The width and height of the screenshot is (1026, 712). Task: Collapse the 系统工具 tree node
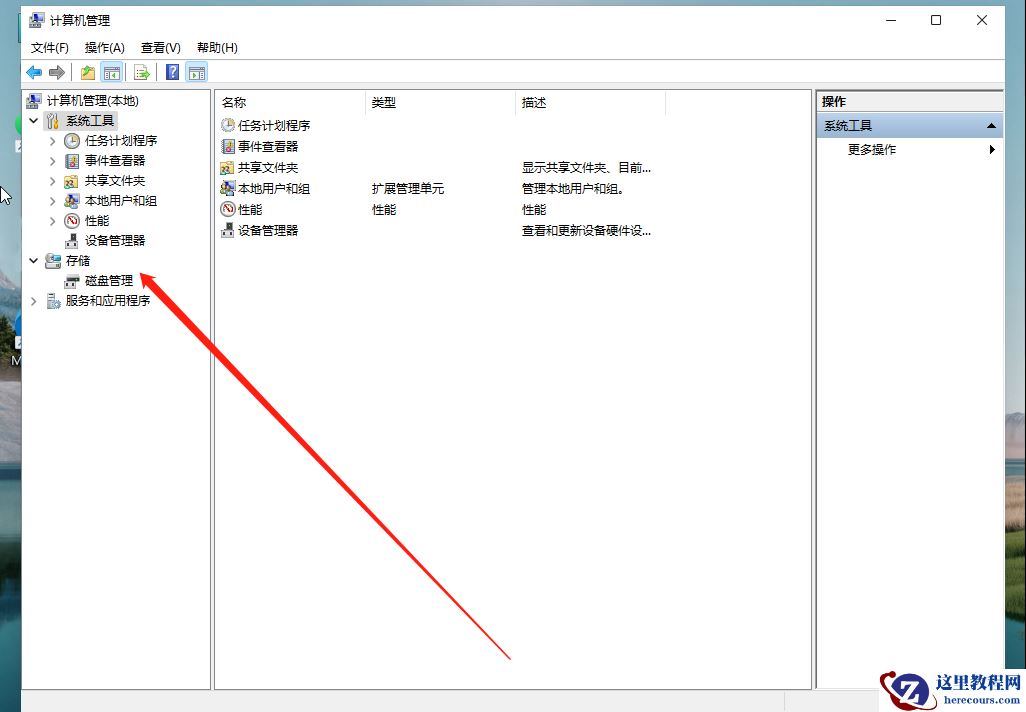[x=33, y=120]
